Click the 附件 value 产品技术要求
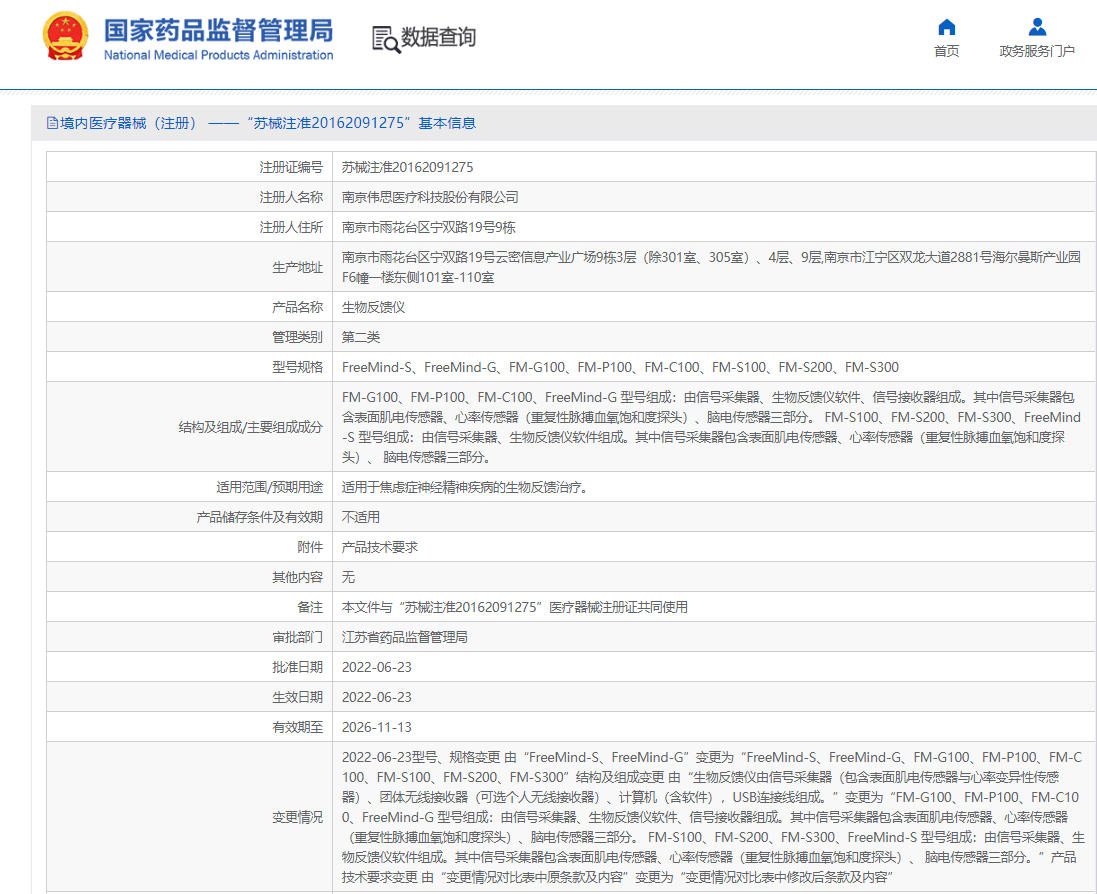 pos(379,547)
